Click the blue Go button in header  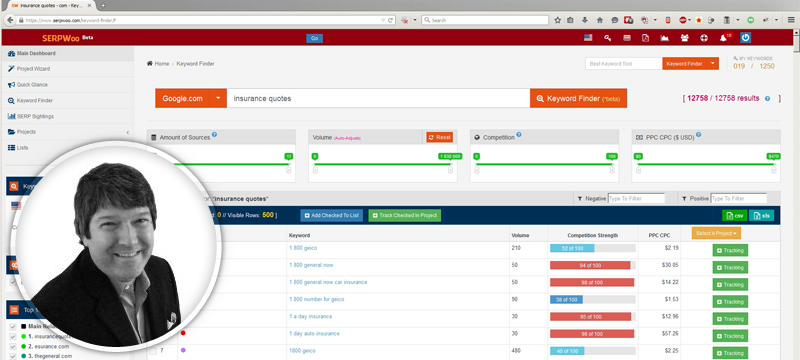click(314, 38)
